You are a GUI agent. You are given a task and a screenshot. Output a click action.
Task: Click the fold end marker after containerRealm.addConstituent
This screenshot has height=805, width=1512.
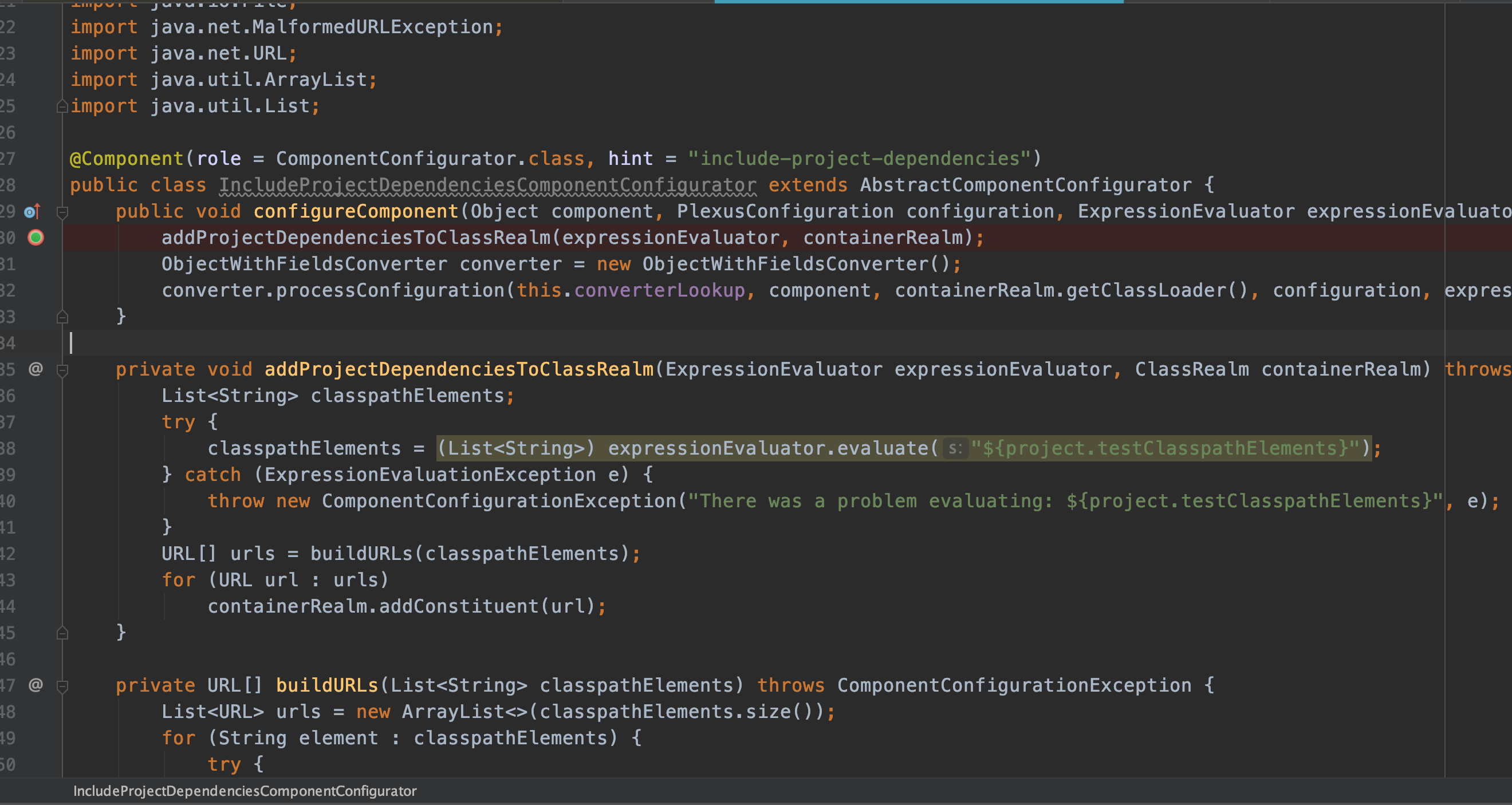tap(62, 633)
